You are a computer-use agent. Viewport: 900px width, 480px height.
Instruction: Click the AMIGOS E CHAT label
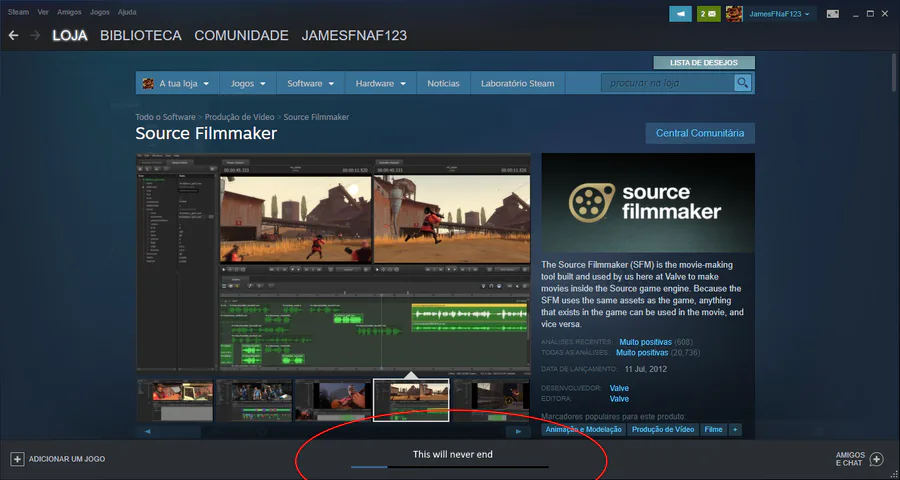pyautogui.click(x=849, y=459)
